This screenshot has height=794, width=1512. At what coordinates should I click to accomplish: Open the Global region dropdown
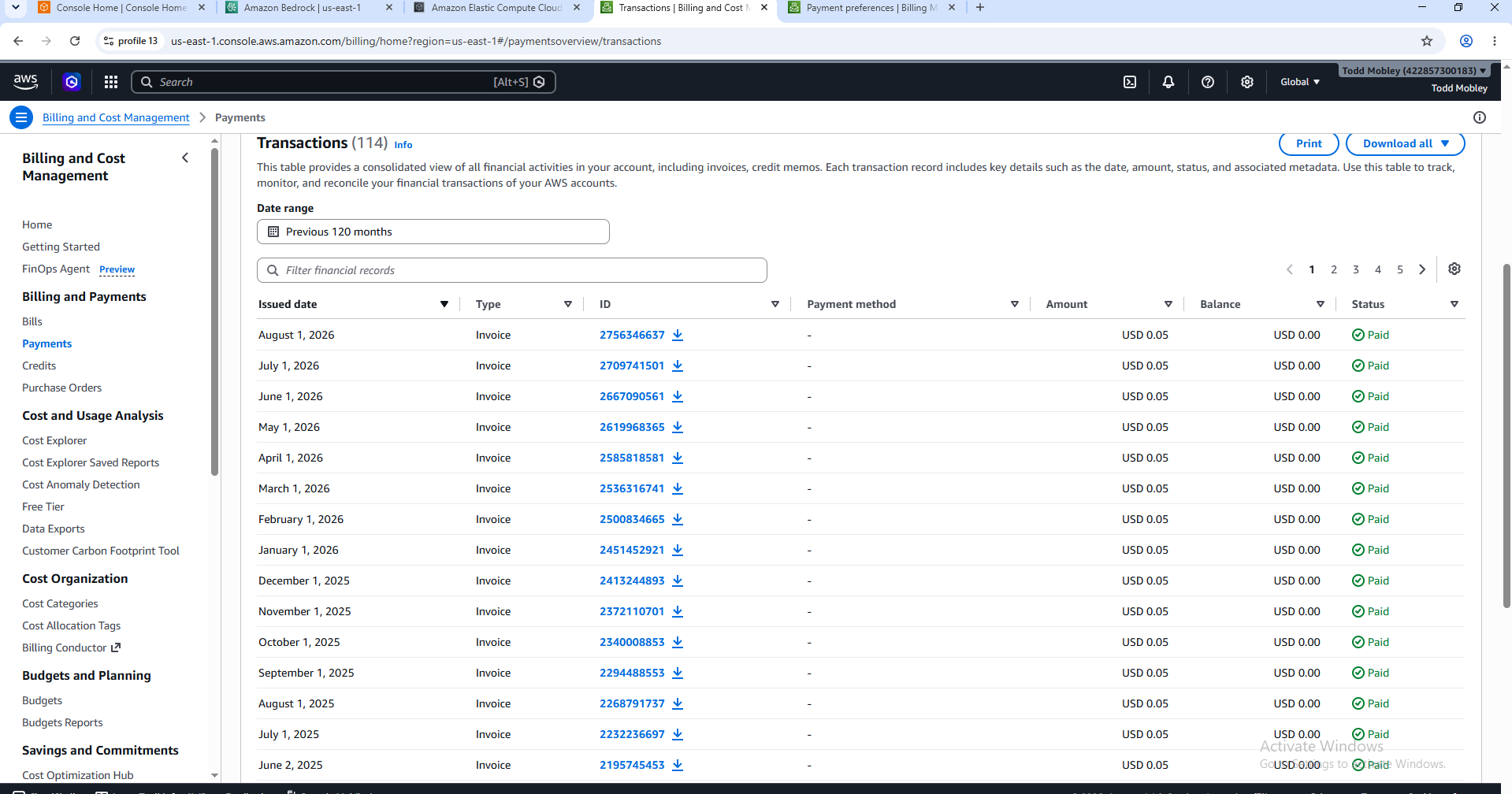[1299, 82]
